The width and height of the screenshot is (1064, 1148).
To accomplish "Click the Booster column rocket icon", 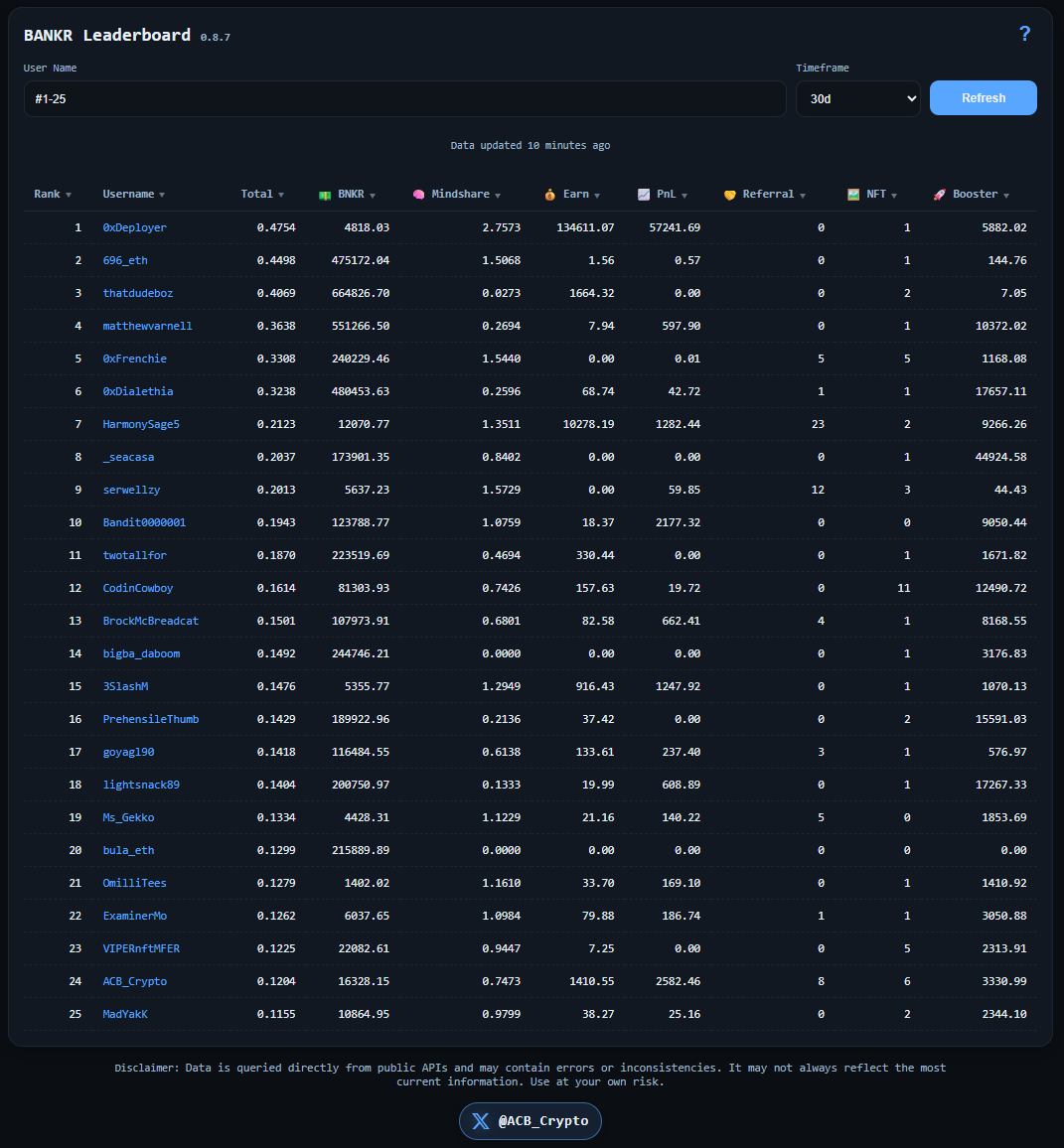I will (x=938, y=194).
